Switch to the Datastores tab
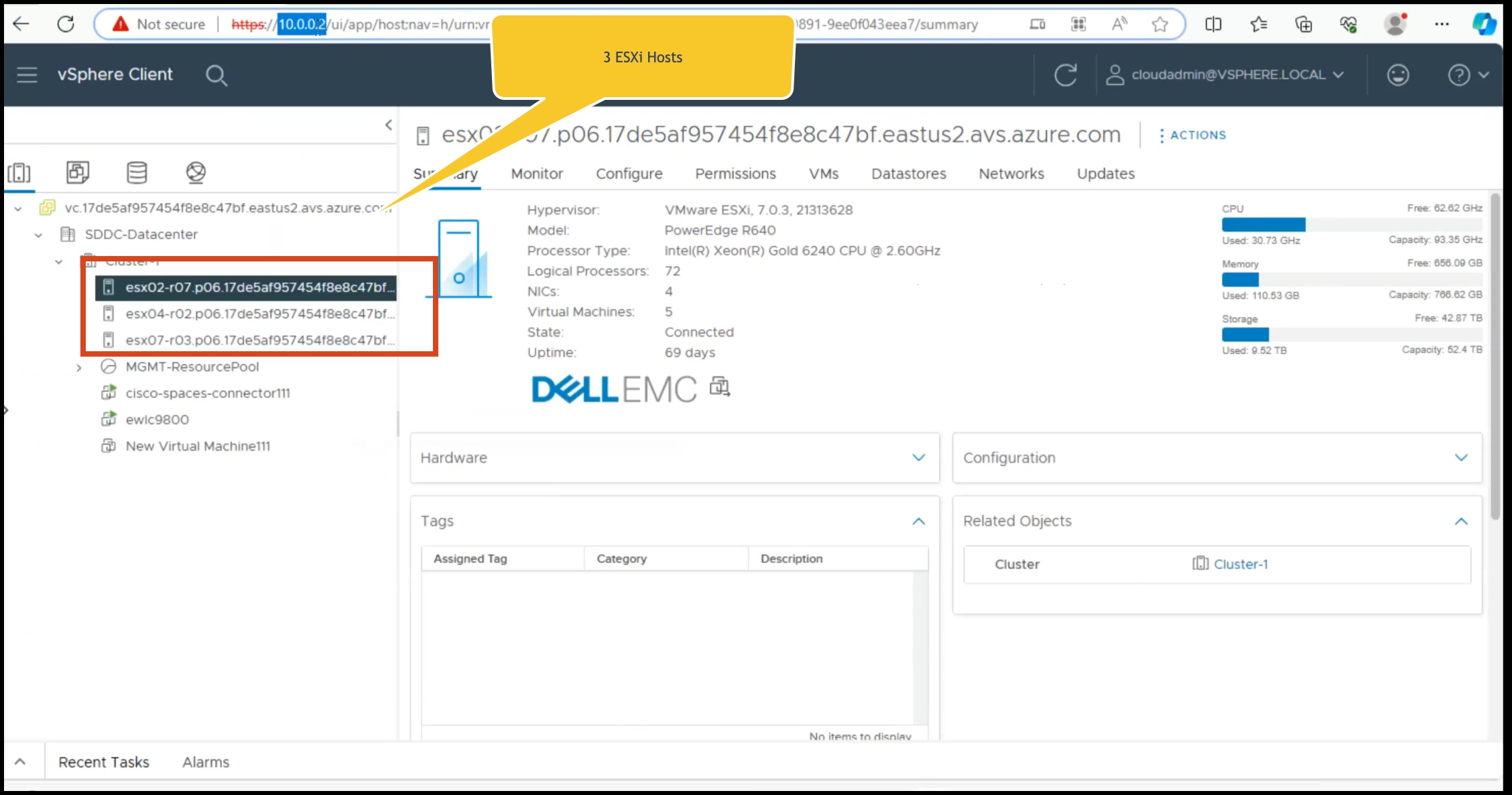Screen dimensions: 1512x795 click(908, 174)
